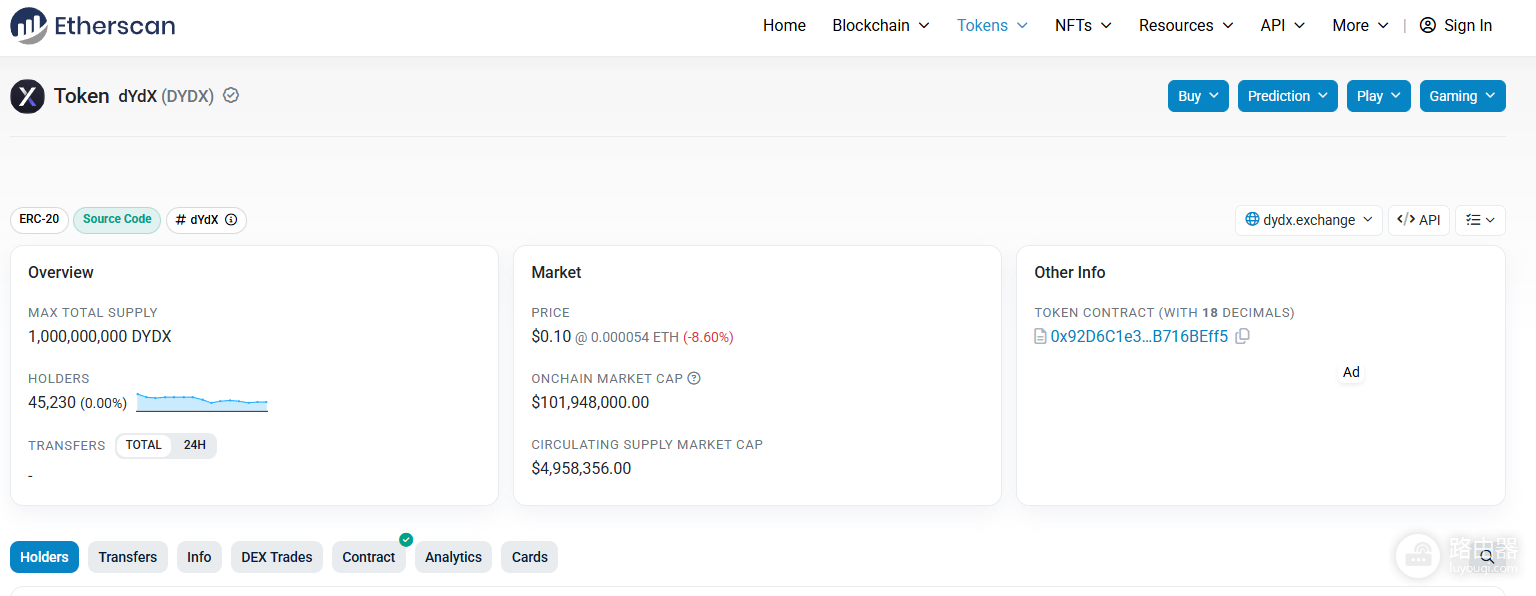Copy the token contract address
The image size is (1536, 596).
(x=1243, y=337)
